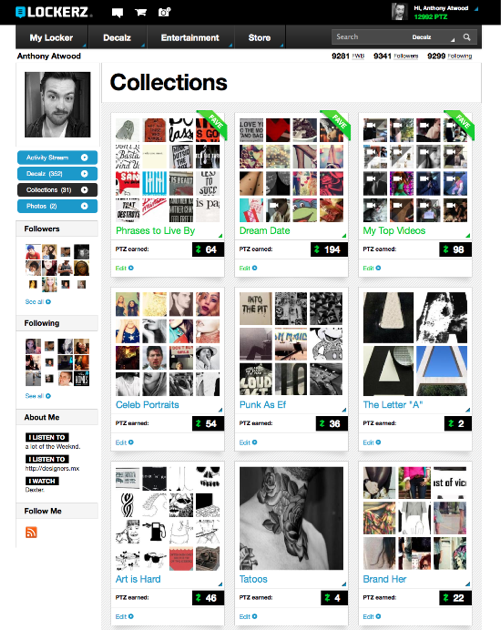The image size is (501, 630).
Task: Open the Decalz search category dropdown
Action: [432, 37]
